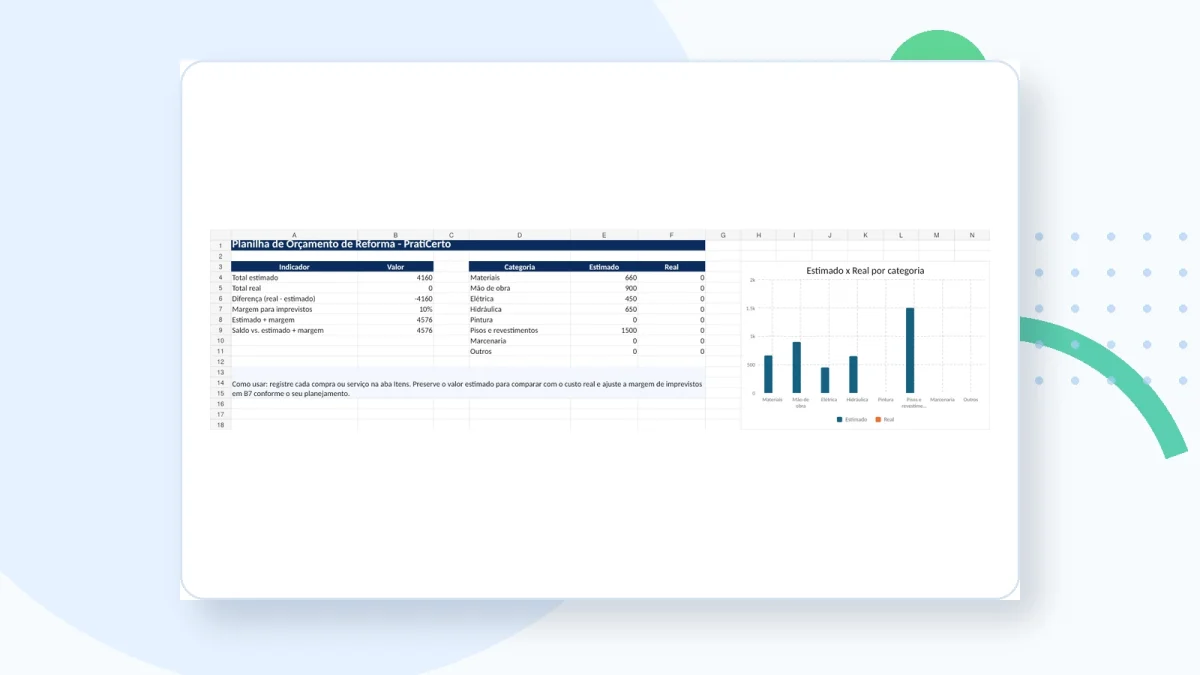
Task: Select the Pisos e revestimentos chart bar
Action: tap(910, 350)
